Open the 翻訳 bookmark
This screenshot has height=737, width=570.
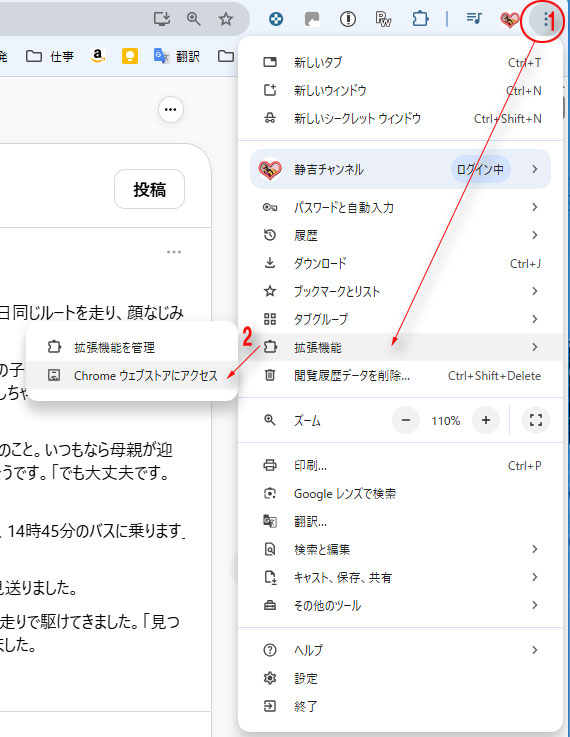click(177, 56)
